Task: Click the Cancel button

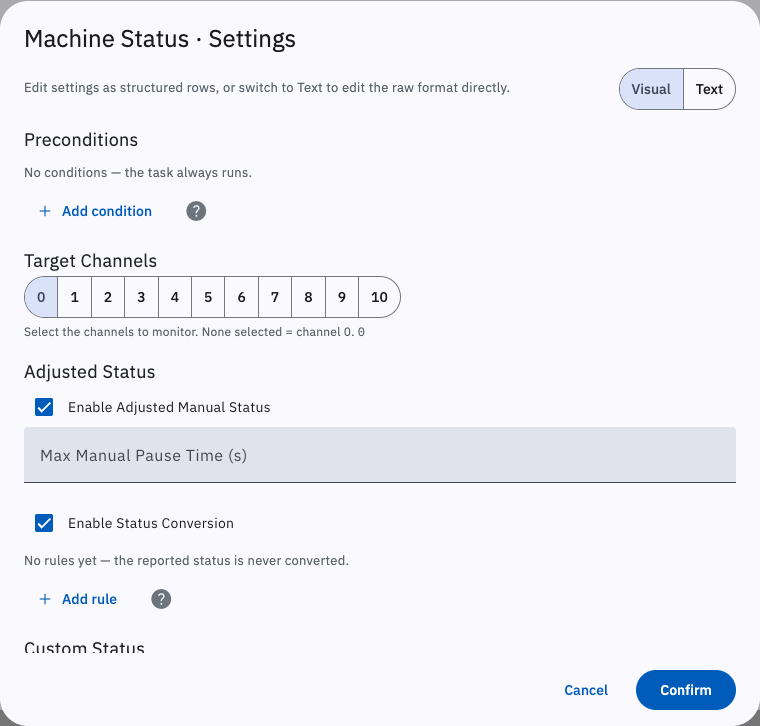Action: (586, 690)
